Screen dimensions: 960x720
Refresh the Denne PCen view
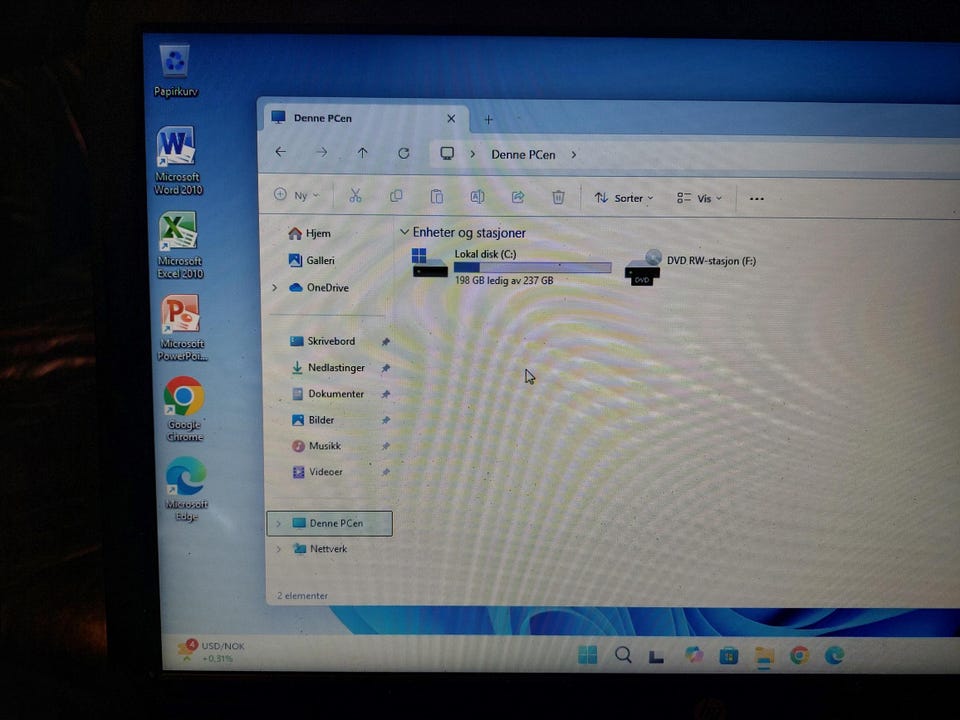point(403,153)
